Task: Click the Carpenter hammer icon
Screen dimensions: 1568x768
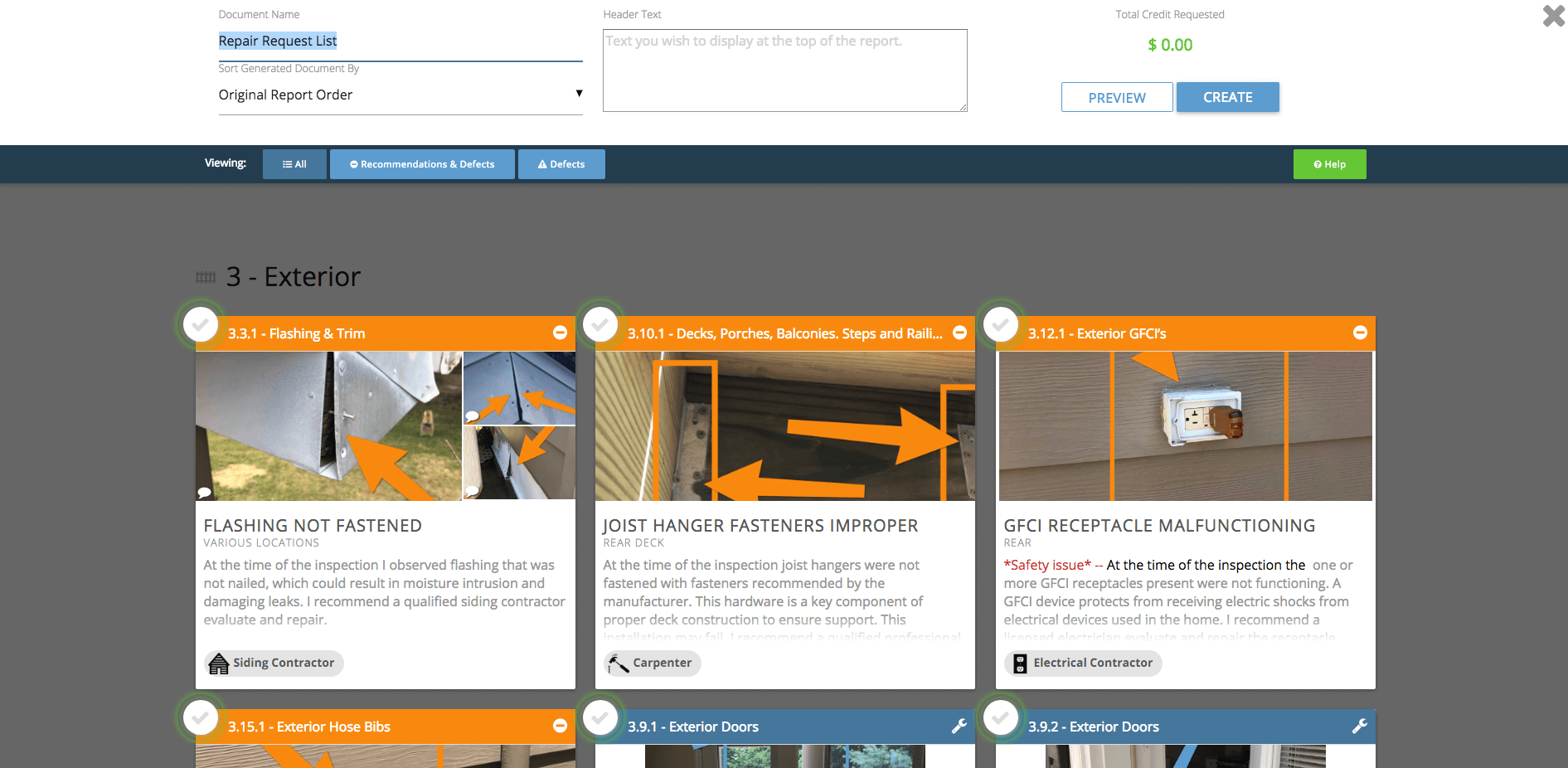Action: [x=619, y=663]
